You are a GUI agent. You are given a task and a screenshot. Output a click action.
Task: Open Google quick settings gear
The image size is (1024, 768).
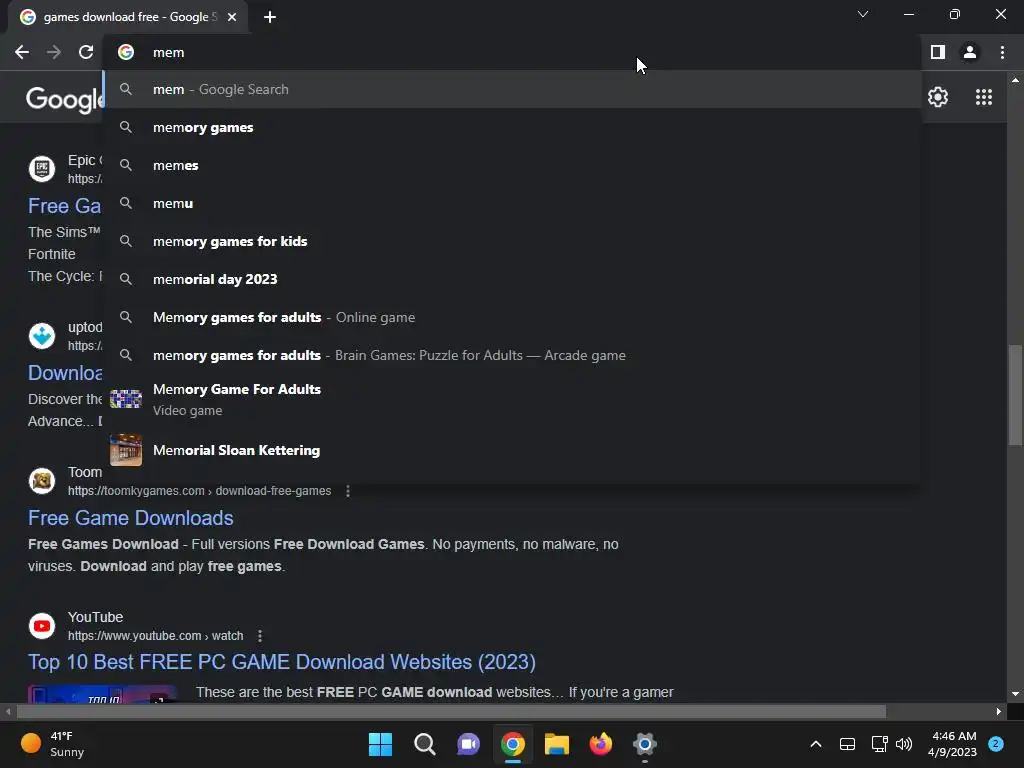pos(938,97)
